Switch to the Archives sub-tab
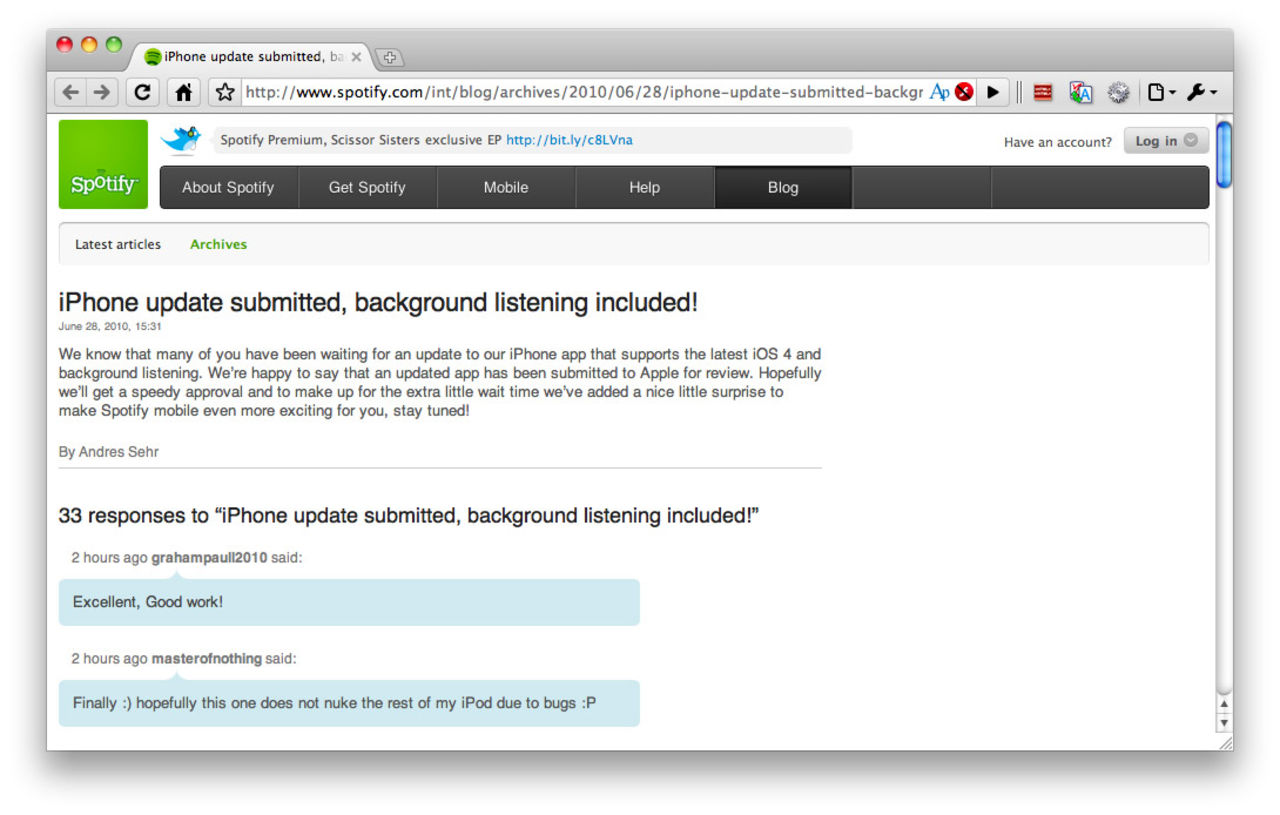 218,244
